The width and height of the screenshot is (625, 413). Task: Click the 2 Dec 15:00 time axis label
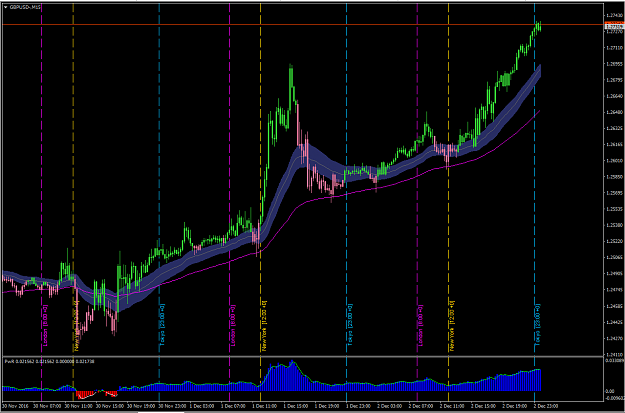tap(483, 406)
